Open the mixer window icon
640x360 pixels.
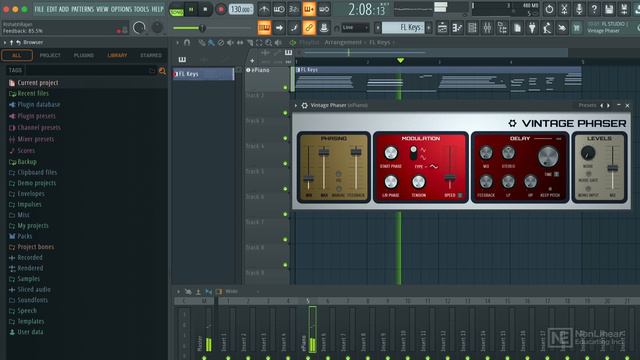click(487, 28)
